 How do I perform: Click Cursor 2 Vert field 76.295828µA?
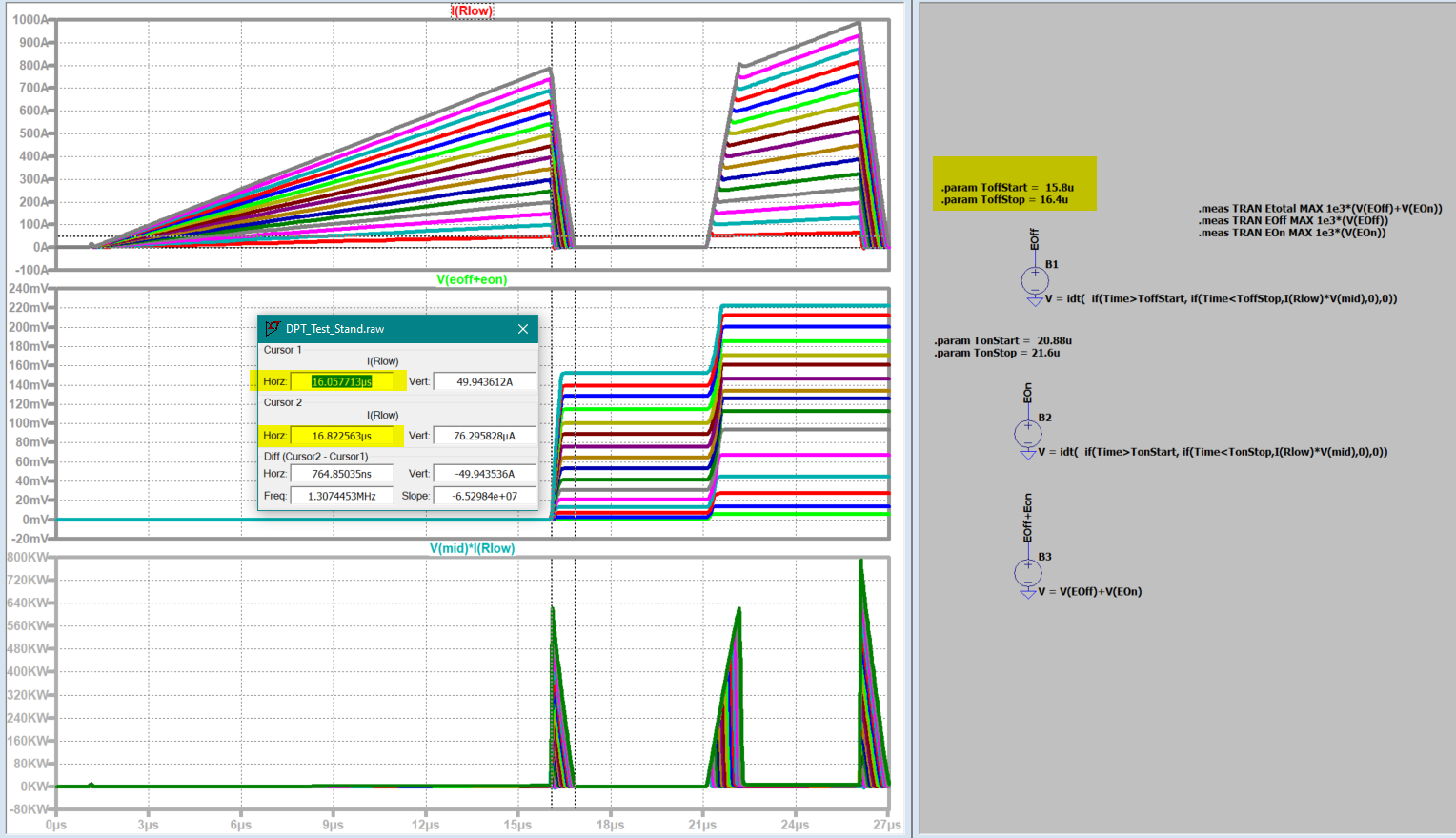pyautogui.click(x=484, y=436)
